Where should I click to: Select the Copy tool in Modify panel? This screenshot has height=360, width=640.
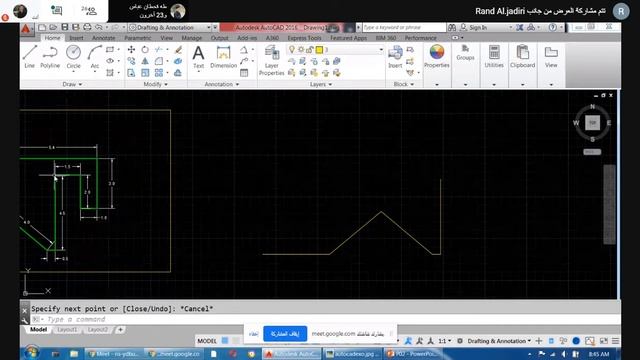[x=131, y=61]
